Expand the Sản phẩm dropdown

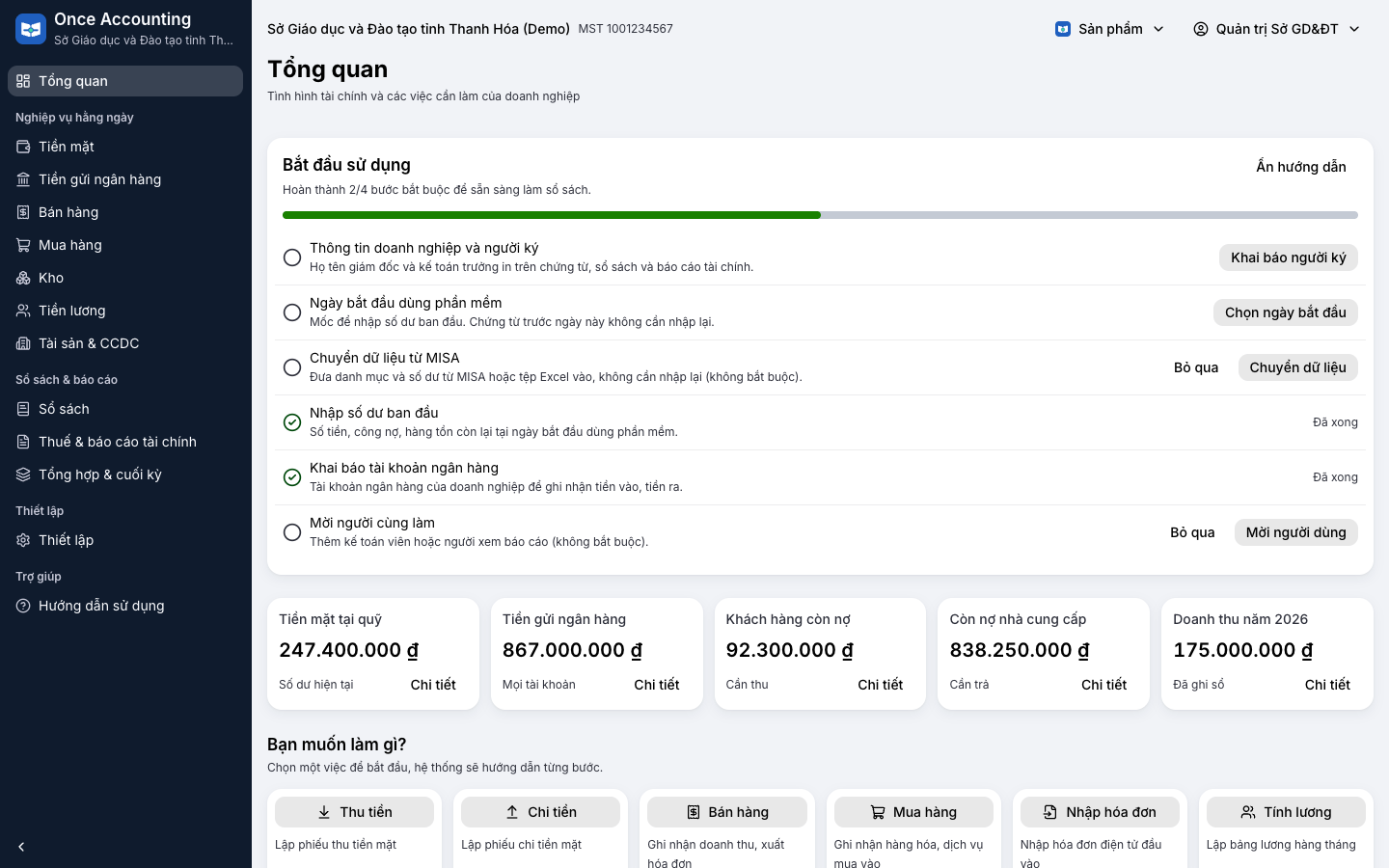(1110, 29)
